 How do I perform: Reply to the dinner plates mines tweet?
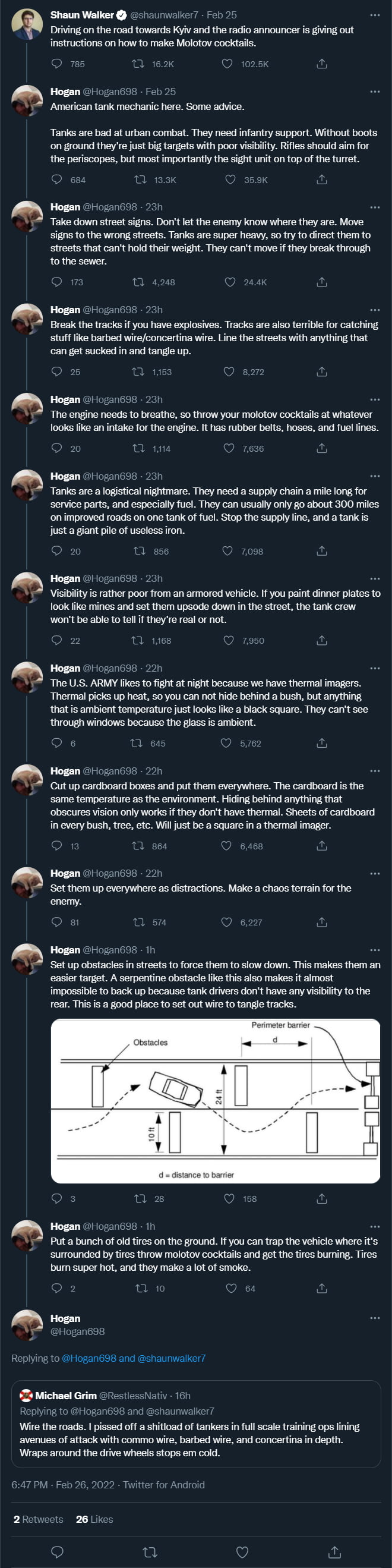(56, 640)
